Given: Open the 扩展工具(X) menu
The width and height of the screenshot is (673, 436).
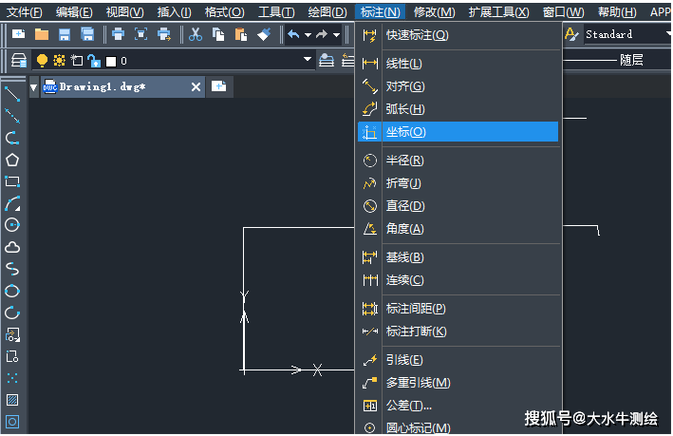Looking at the screenshot, I should [499, 12].
